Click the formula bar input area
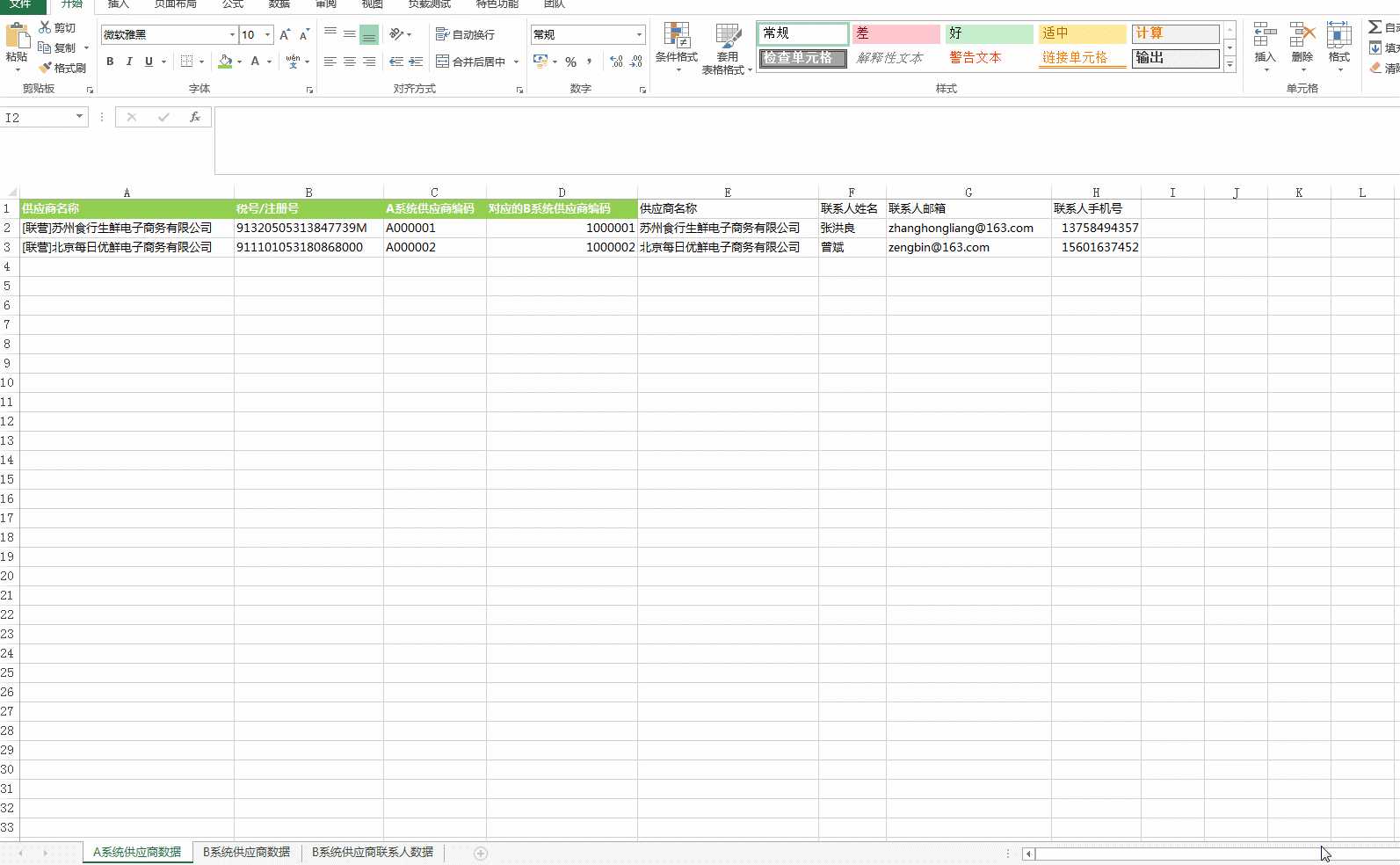Screen dimensions: 1400x865 coord(807,141)
